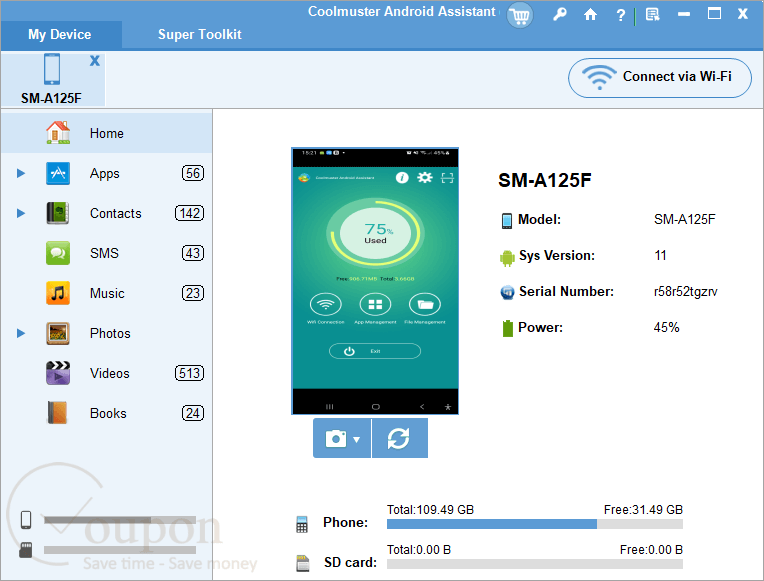Click Connect via Wi-Fi button

659,77
